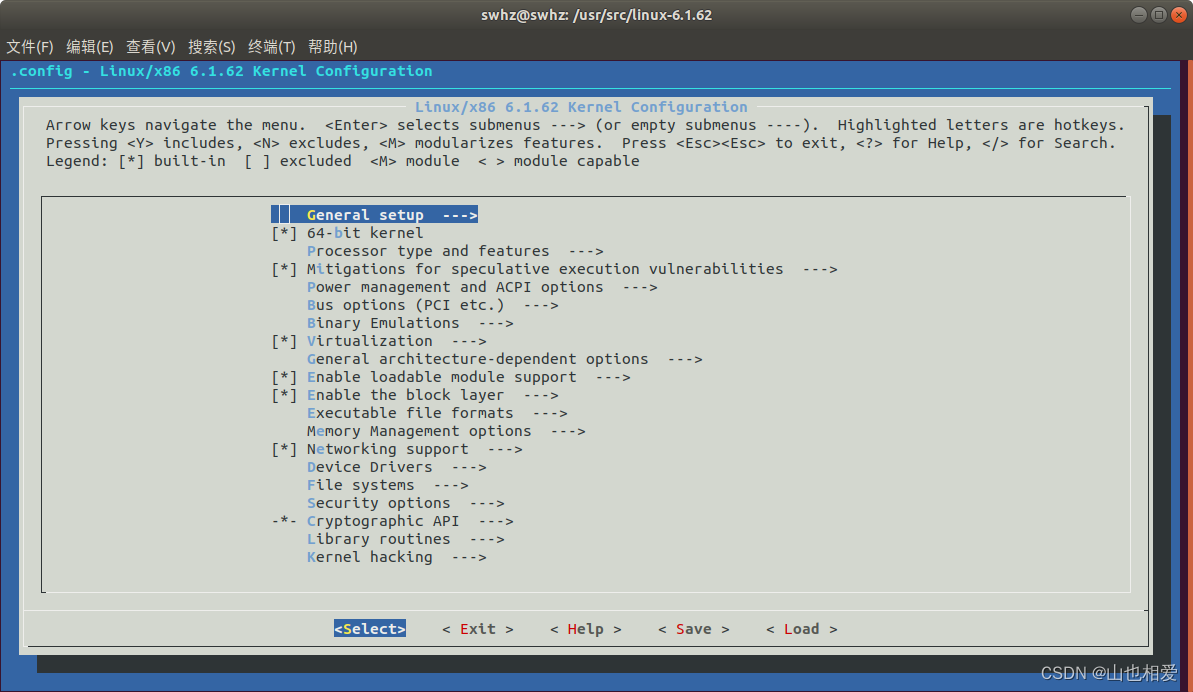Open the 搜索(S) menu

coord(212,47)
